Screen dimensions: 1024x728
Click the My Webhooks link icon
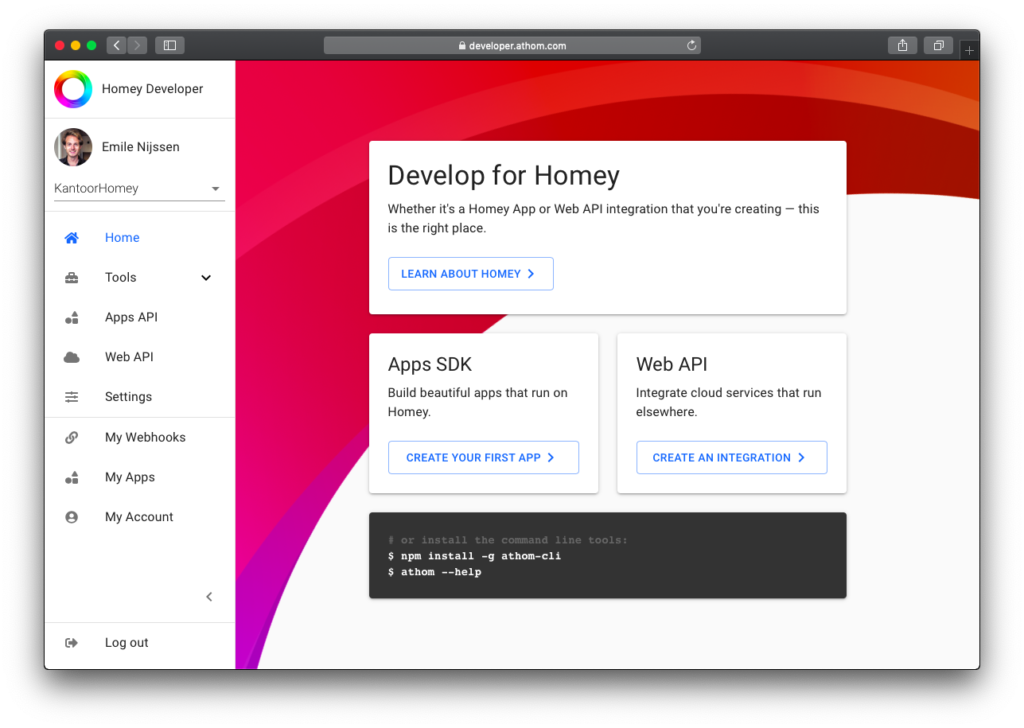coord(72,437)
